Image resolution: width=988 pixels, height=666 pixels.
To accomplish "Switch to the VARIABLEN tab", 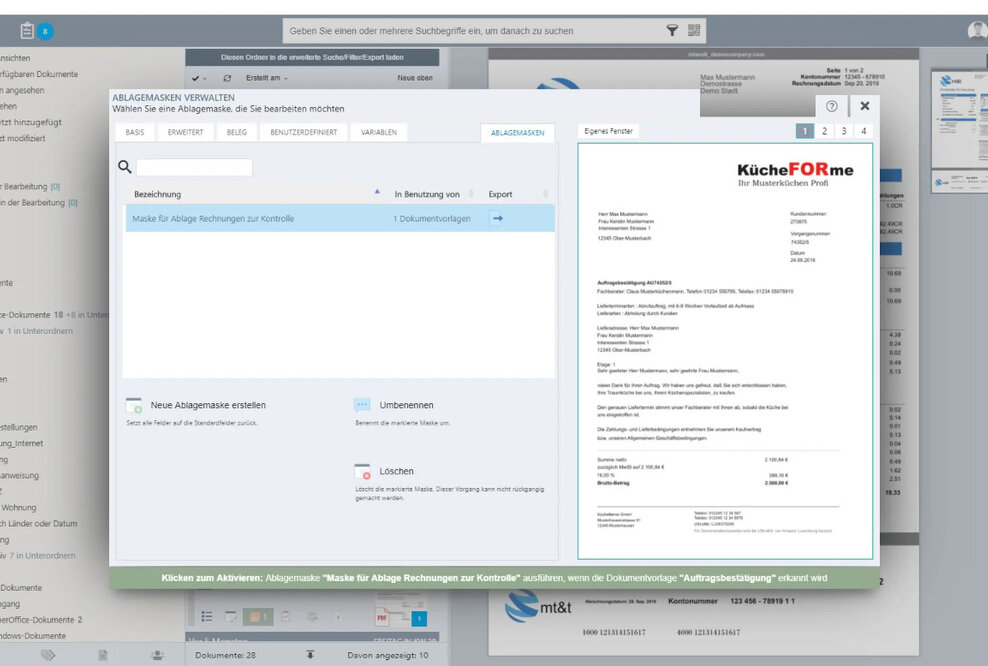I will (377, 130).
